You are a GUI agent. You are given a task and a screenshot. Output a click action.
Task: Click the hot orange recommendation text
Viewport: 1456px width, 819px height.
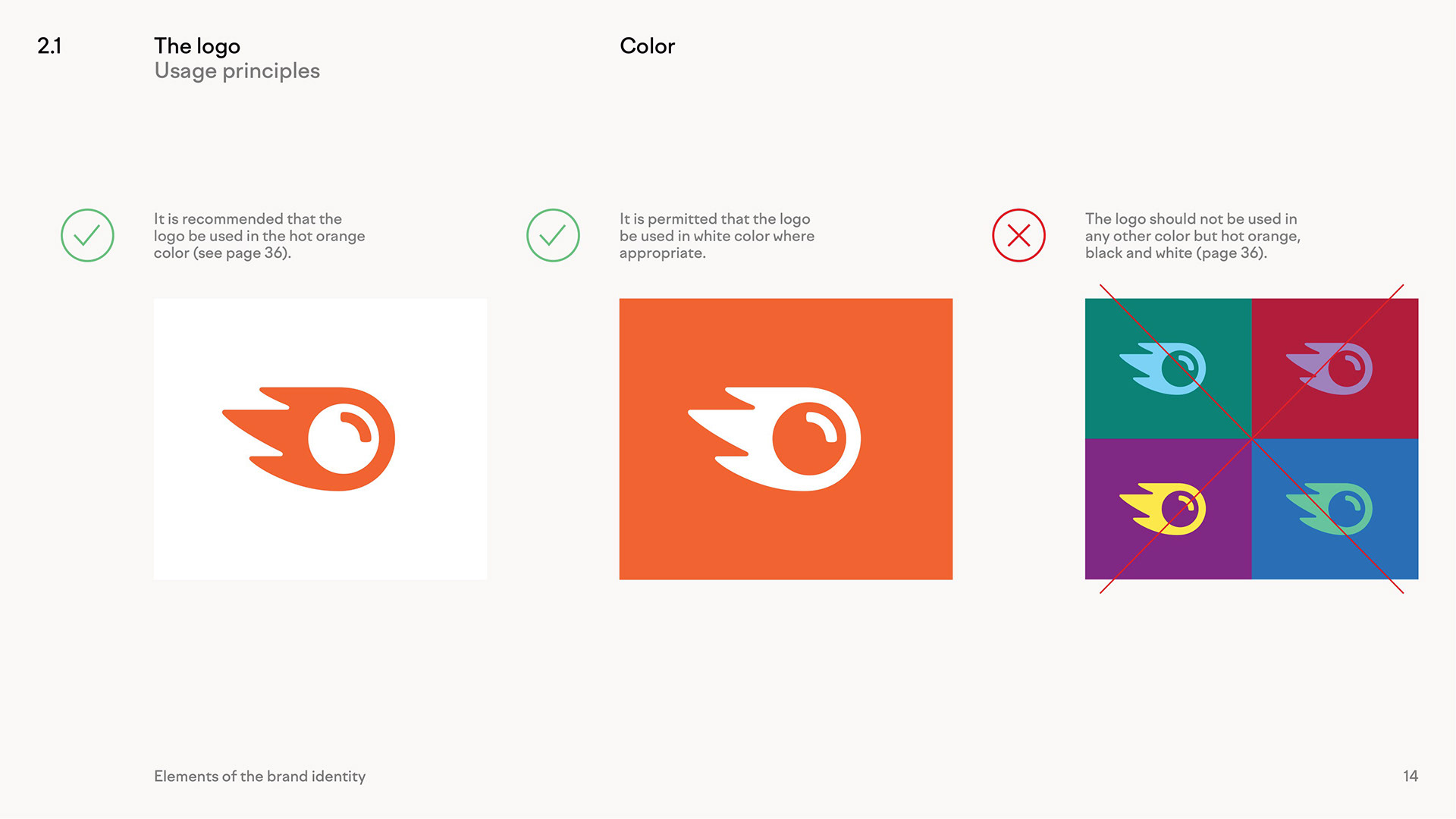pos(259,236)
